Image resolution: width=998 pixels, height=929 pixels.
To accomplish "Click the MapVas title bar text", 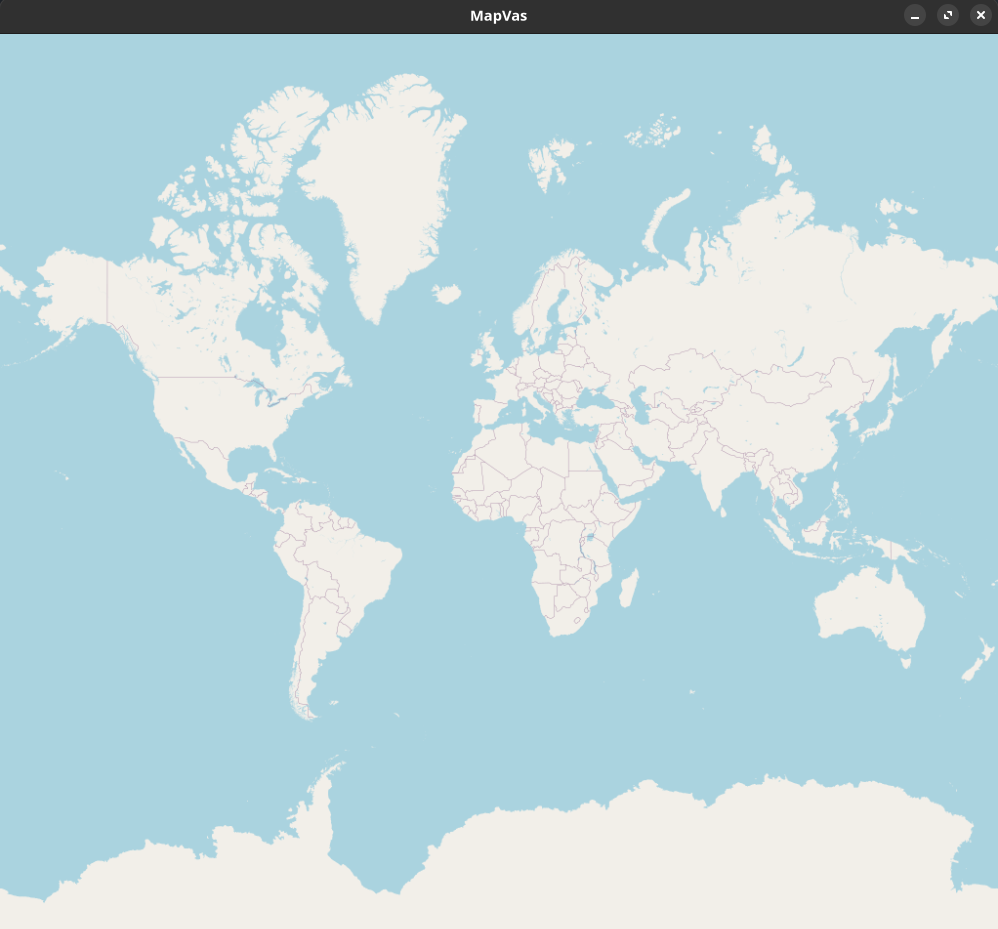I will click(498, 15).
